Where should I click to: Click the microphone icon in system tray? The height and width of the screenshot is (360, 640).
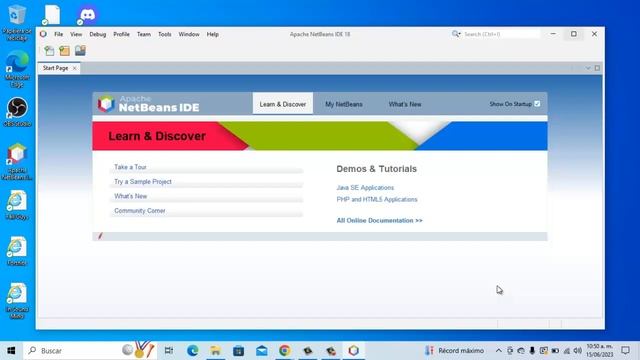[x=532, y=351]
